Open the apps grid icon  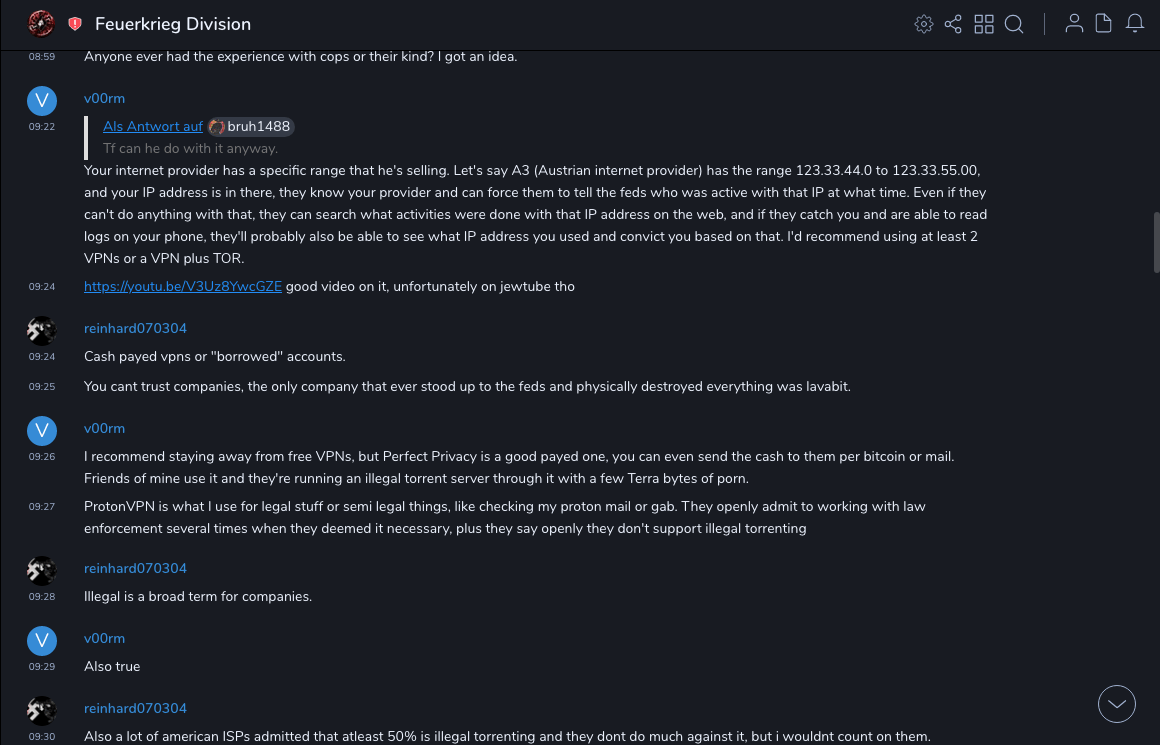coord(984,24)
